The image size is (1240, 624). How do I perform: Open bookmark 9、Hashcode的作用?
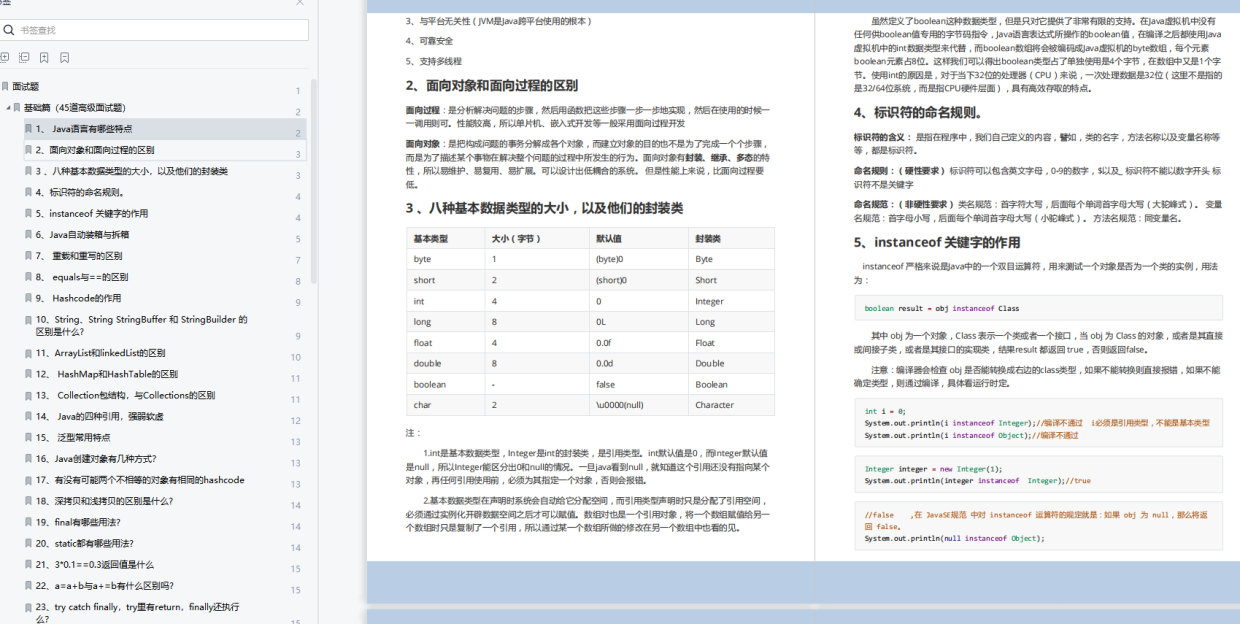click(78, 298)
